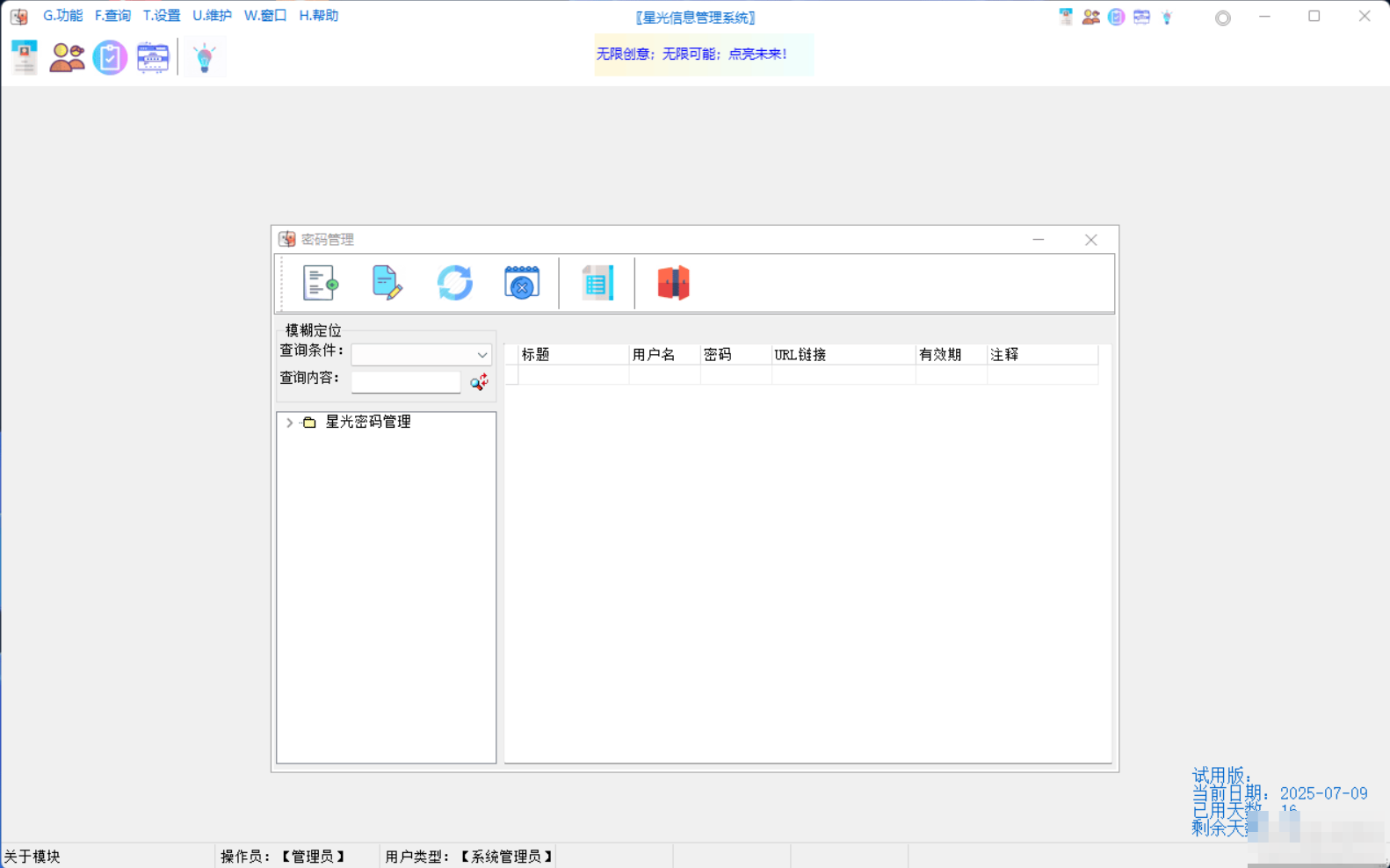Click the 有效期 column header

click(952, 355)
